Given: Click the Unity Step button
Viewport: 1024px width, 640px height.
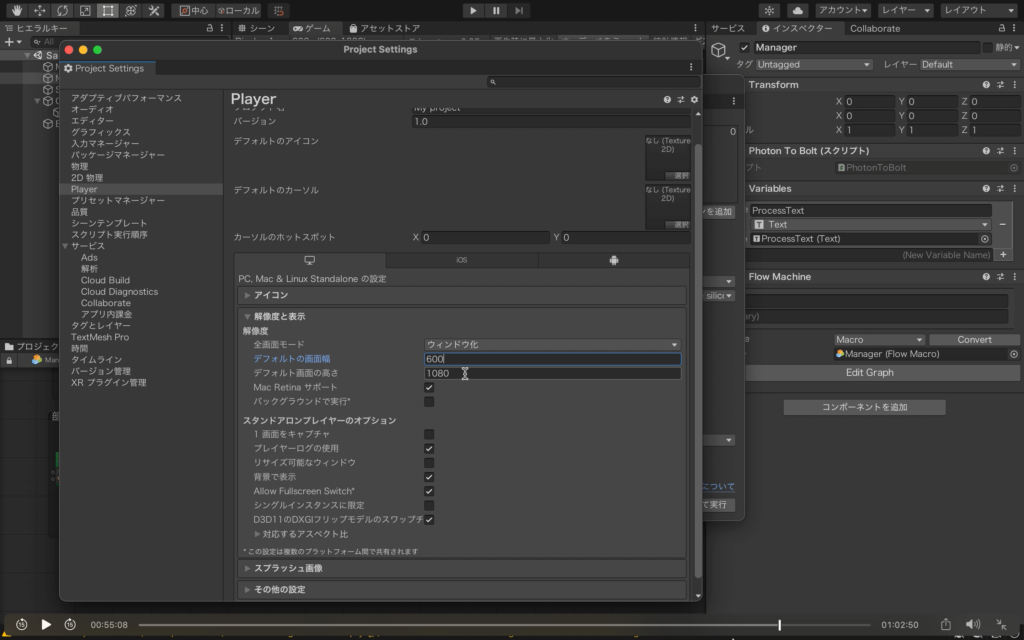Looking at the screenshot, I should [x=519, y=10].
